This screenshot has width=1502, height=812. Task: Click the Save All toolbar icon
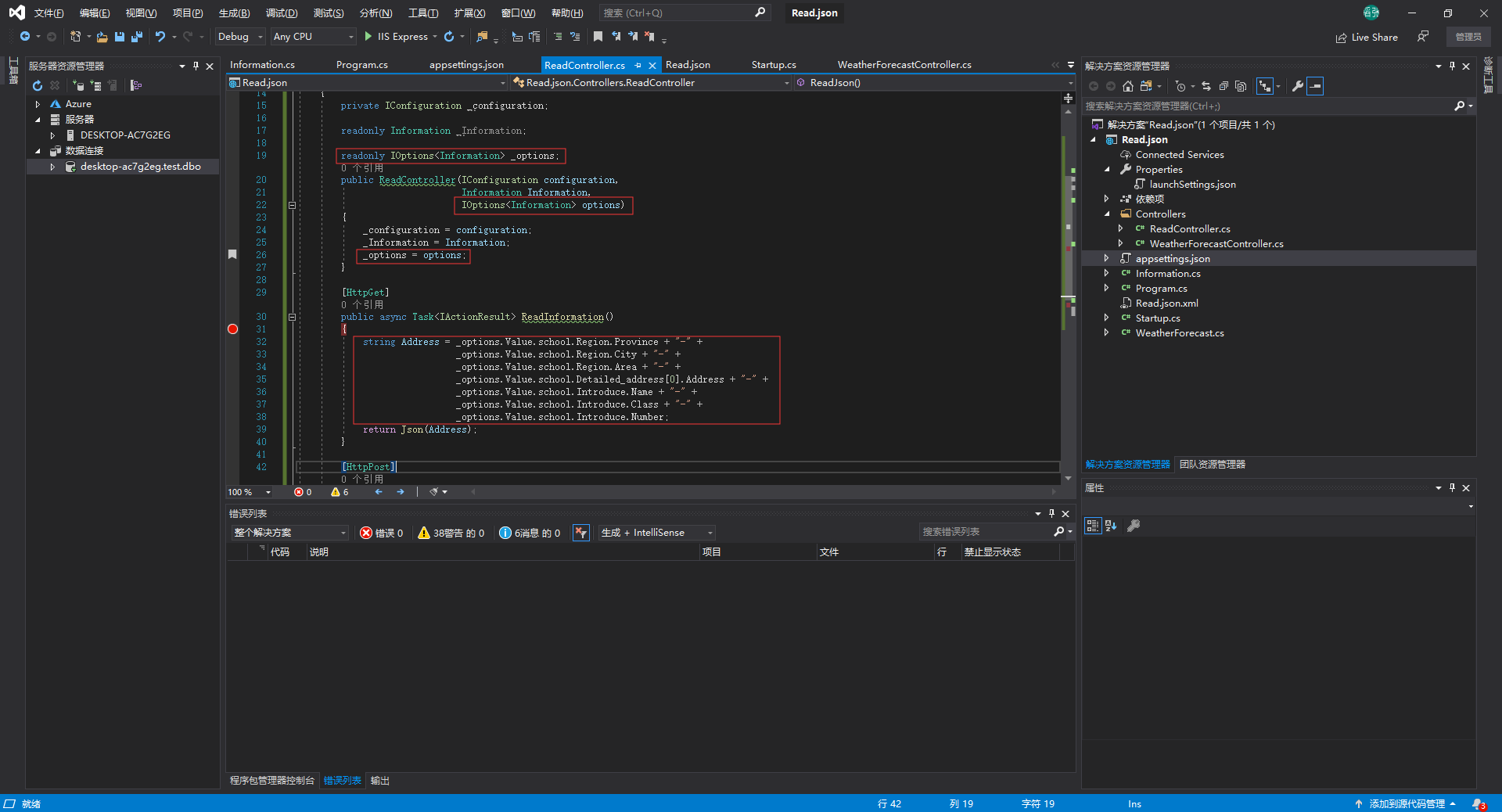[136, 37]
